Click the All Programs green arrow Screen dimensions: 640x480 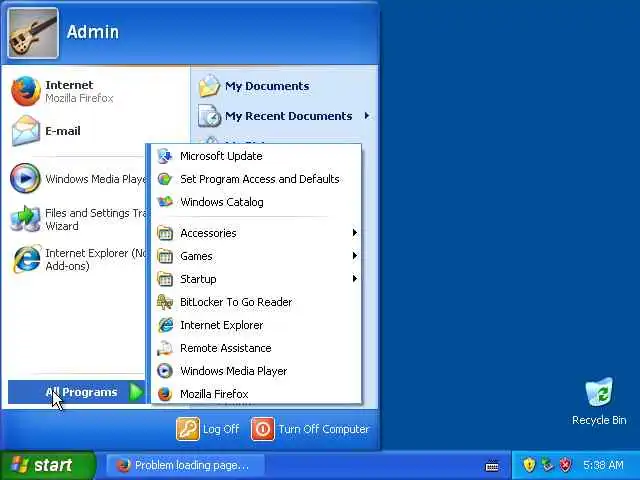[x=136, y=392]
